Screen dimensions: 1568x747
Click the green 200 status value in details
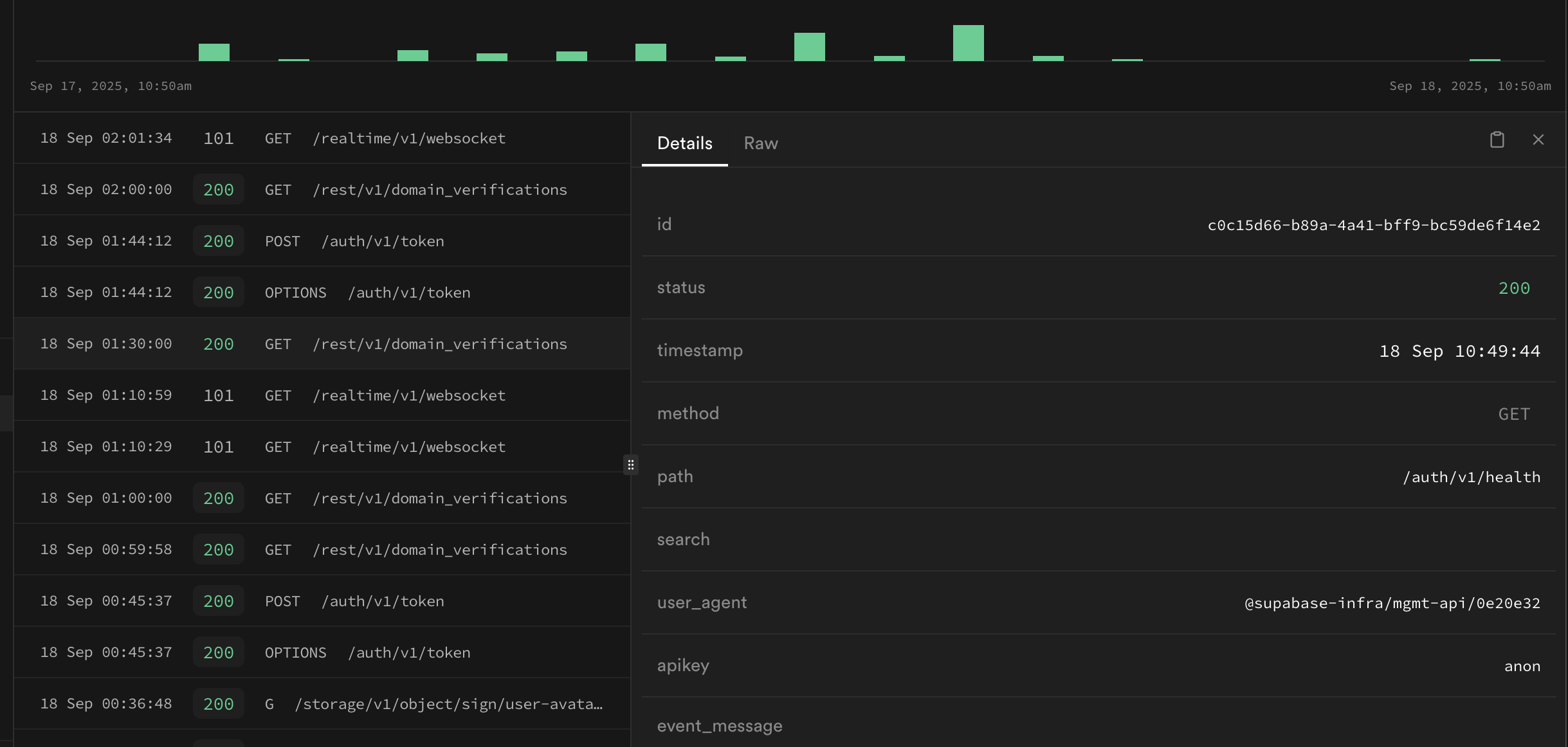coord(1514,288)
